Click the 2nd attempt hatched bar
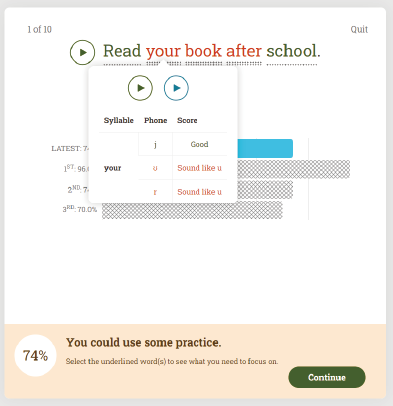 coord(265,189)
